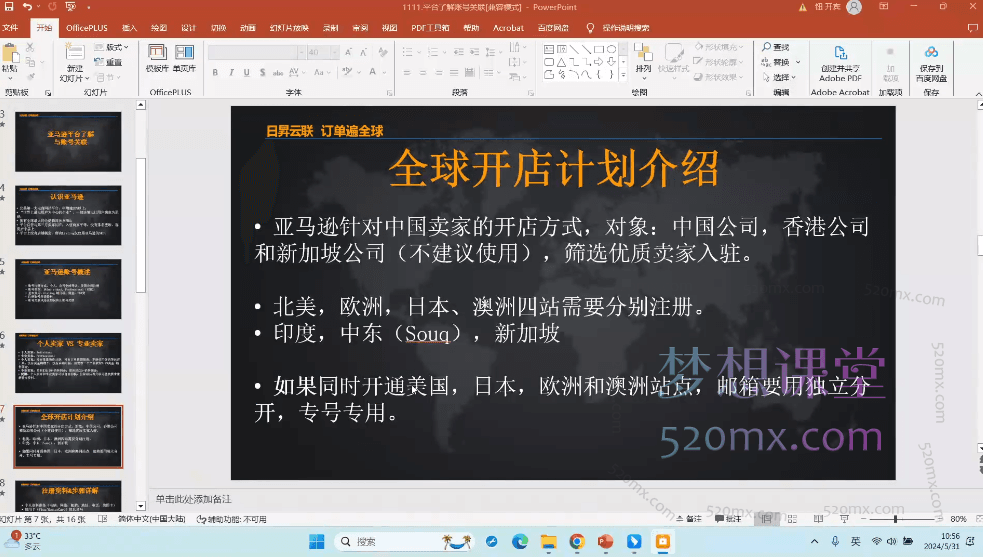Viewport: 983px width, 557px height.
Task: Click the 80% zoom level
Action: (958, 519)
